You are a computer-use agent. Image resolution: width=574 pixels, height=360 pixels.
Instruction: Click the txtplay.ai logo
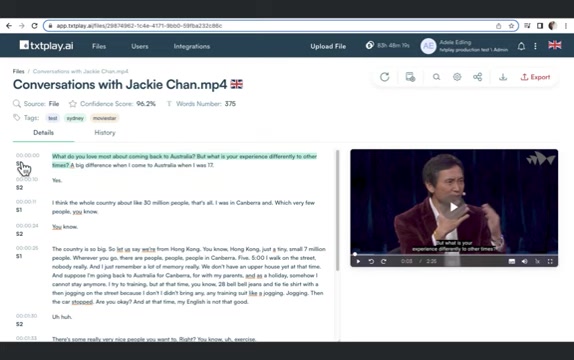[x=46, y=45]
